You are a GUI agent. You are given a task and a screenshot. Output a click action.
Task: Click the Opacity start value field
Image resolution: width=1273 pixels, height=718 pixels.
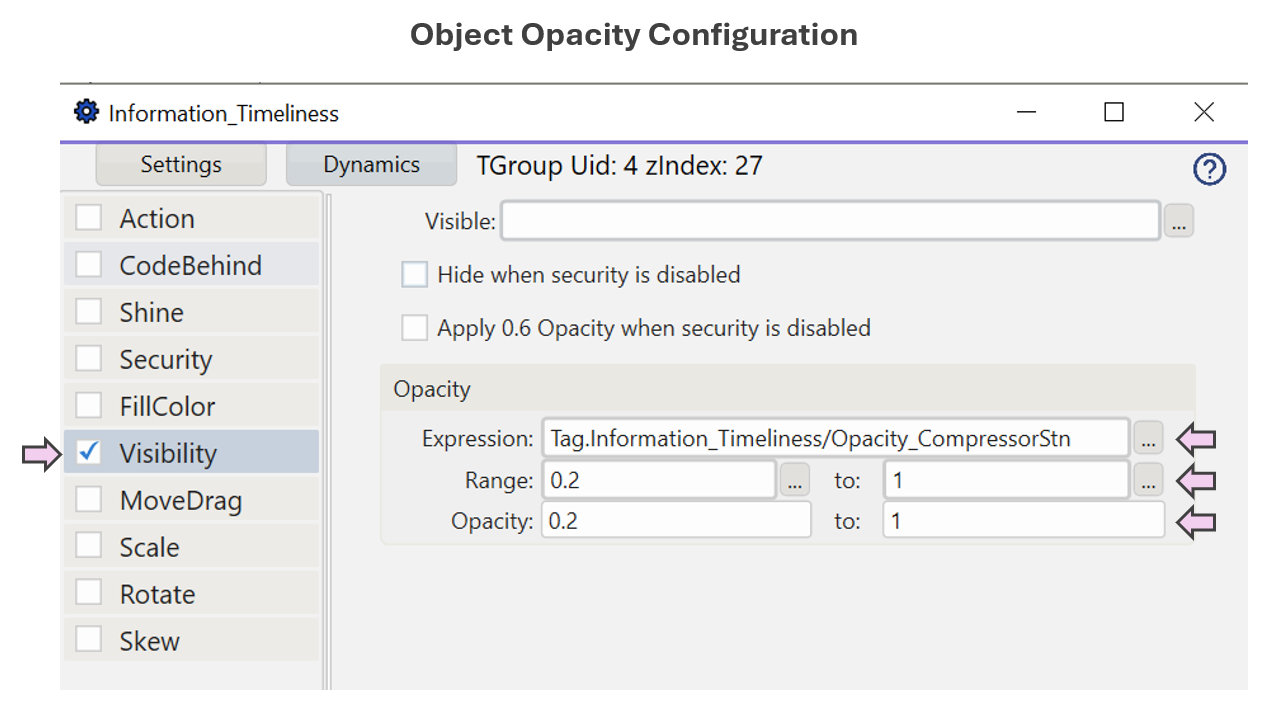coord(676,521)
